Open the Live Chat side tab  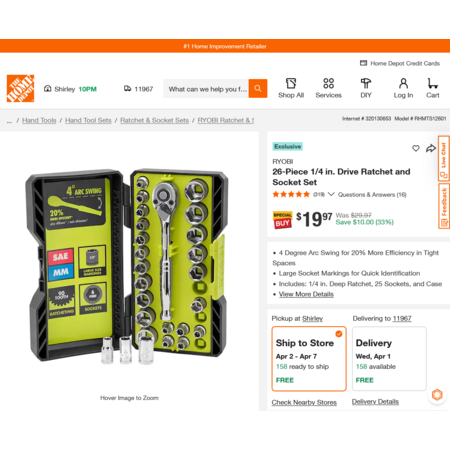click(x=444, y=159)
